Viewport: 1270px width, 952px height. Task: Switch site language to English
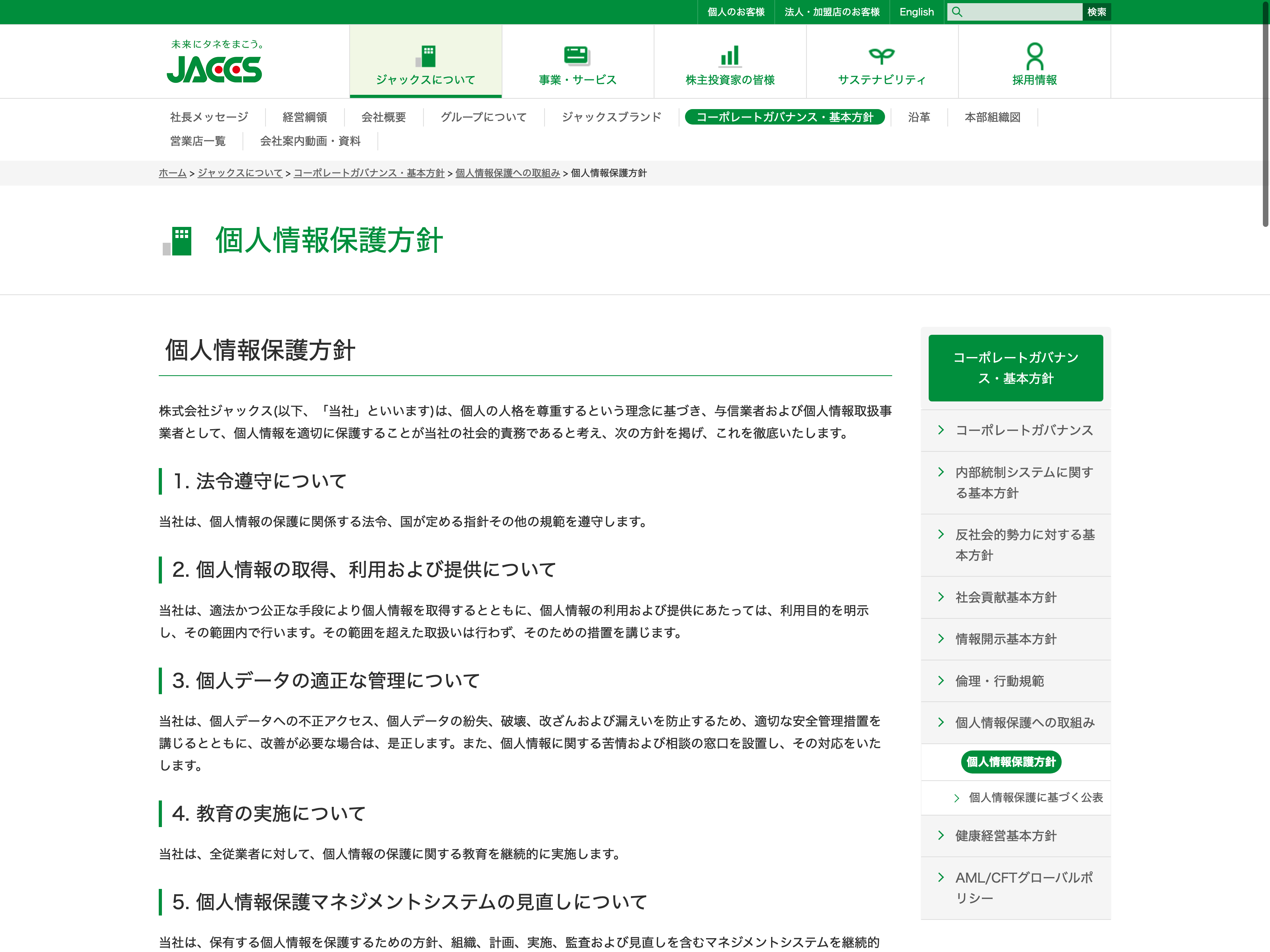(916, 12)
